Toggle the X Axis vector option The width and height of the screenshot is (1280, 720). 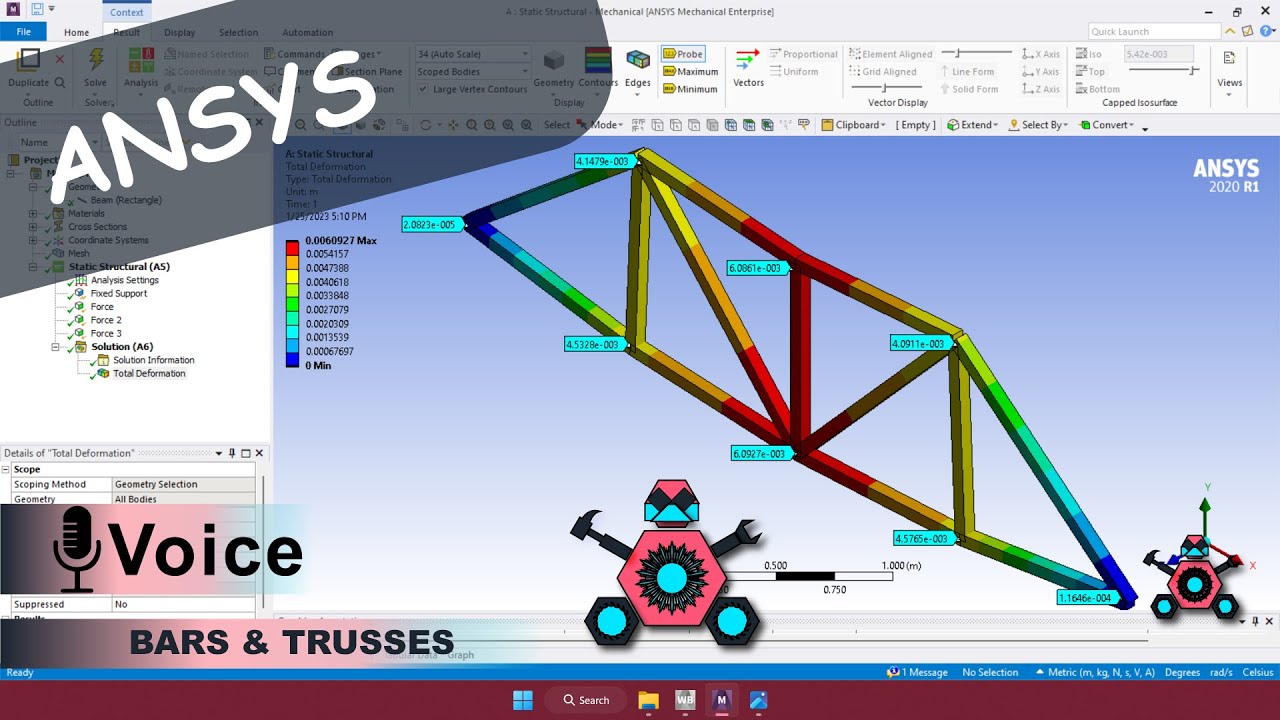1040,54
